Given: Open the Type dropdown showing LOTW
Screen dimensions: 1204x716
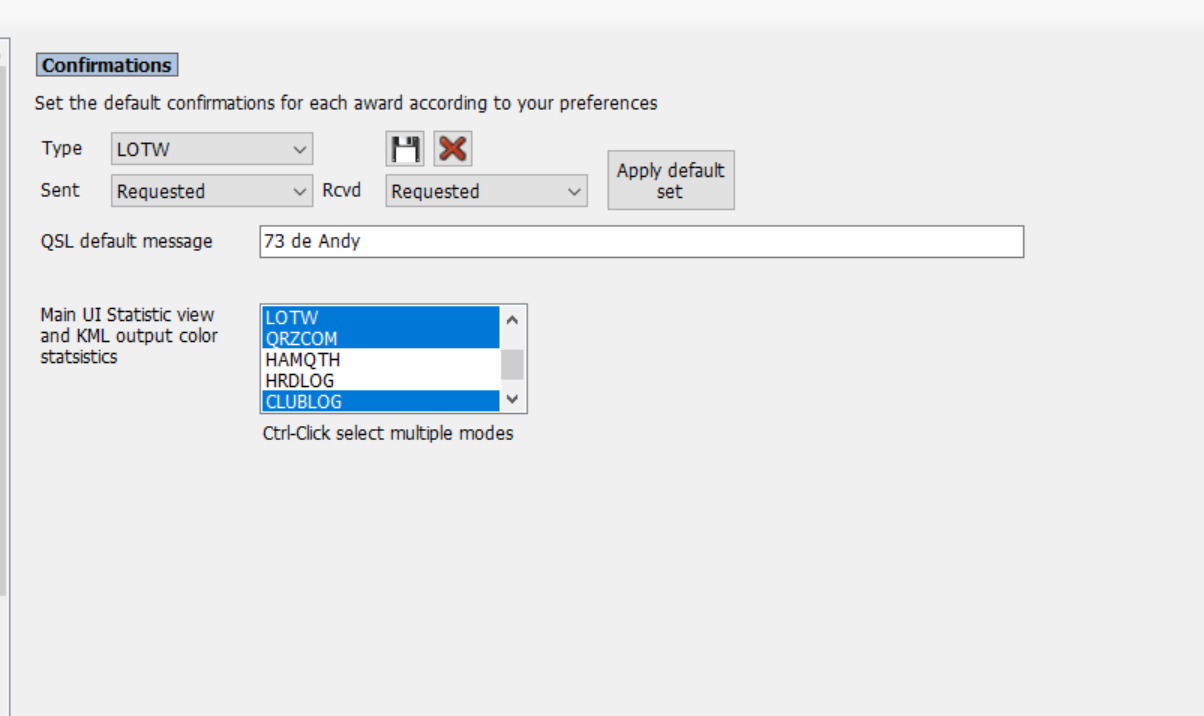Looking at the screenshot, I should coord(212,149).
